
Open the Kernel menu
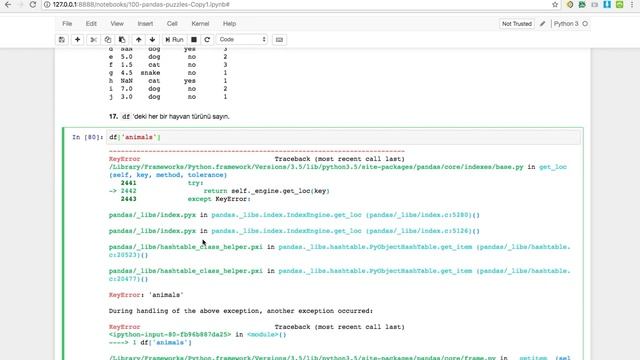click(x=200, y=24)
